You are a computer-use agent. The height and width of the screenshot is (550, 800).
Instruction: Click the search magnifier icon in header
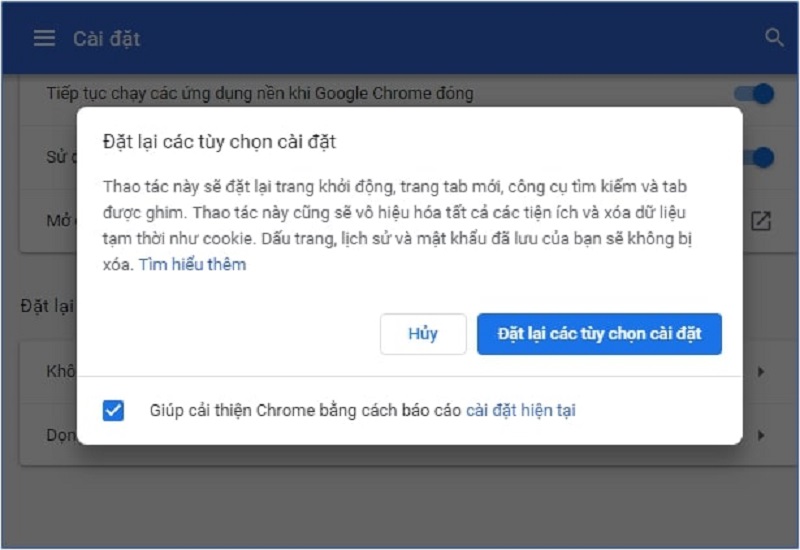773,37
